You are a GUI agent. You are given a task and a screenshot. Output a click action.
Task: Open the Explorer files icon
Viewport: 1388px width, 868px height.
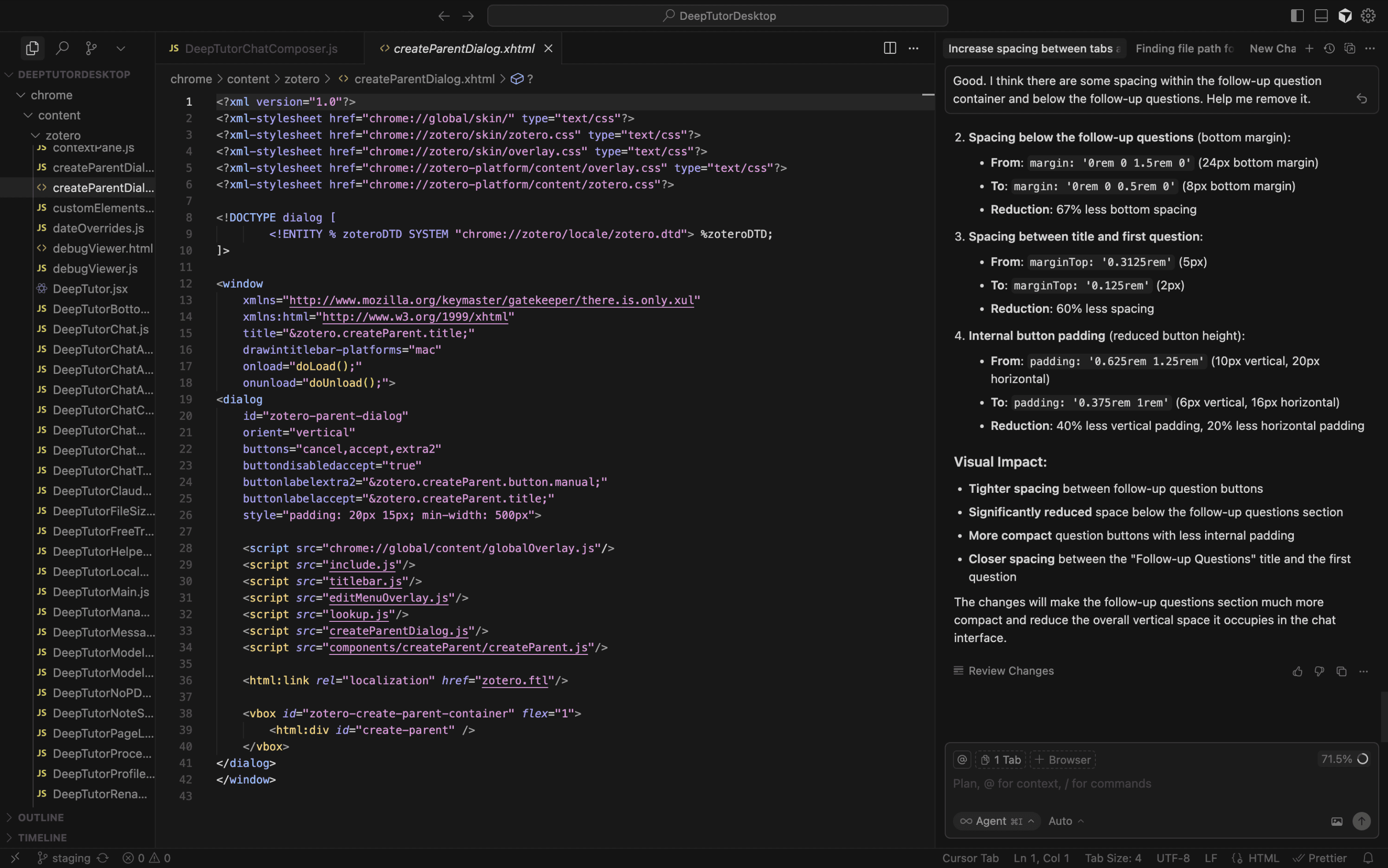coord(32,48)
